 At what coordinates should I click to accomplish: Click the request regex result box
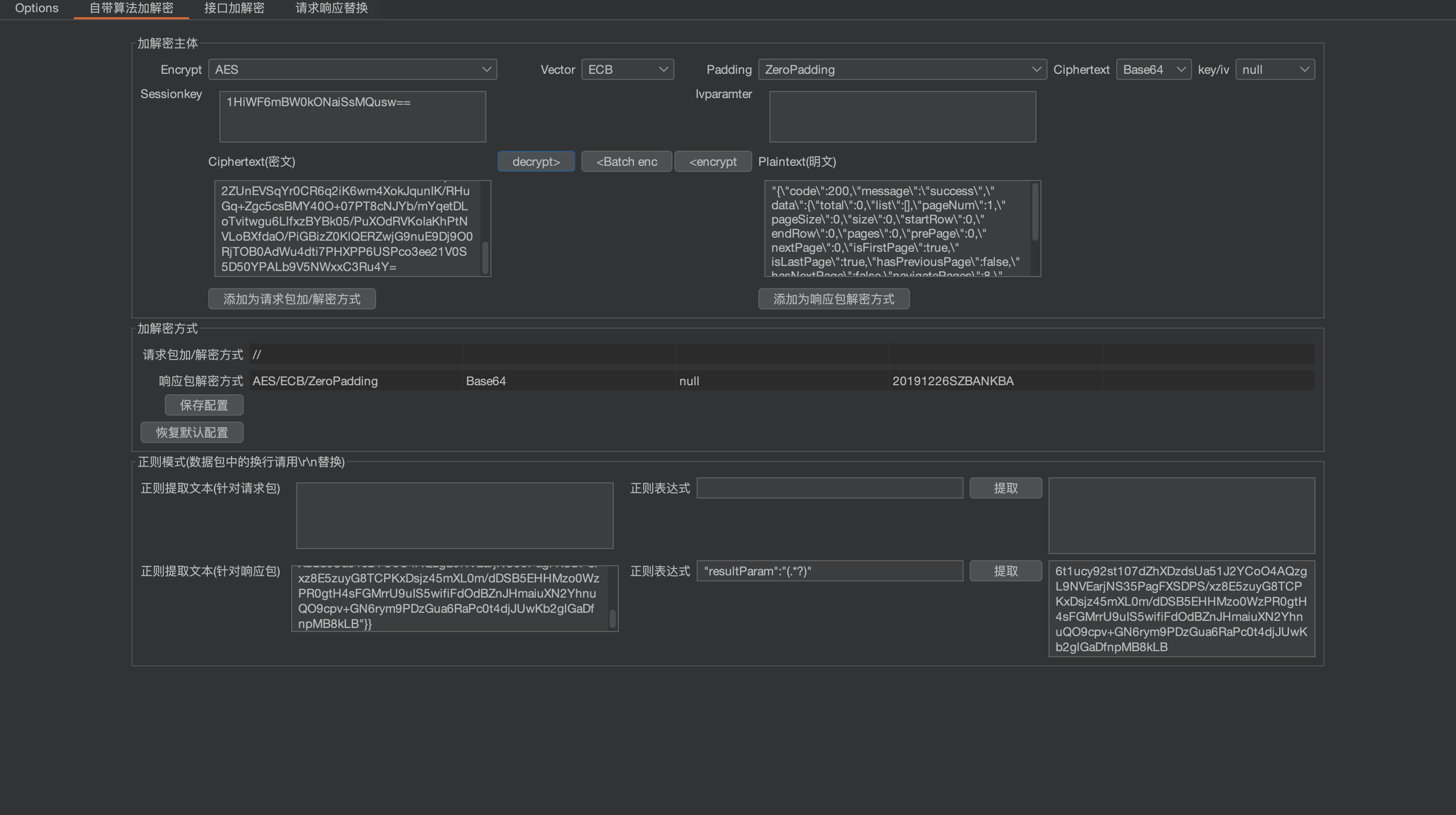[1182, 516]
